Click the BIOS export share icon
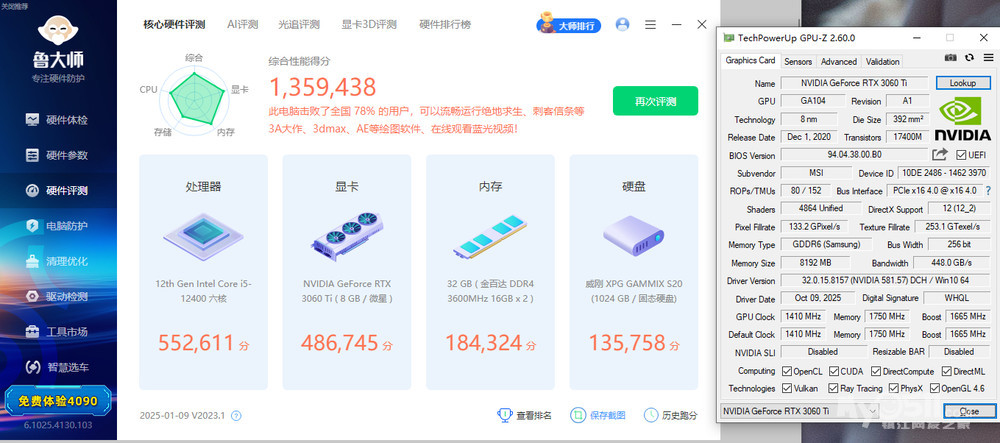Viewport: 1000px width, 443px height. pyautogui.click(x=939, y=155)
